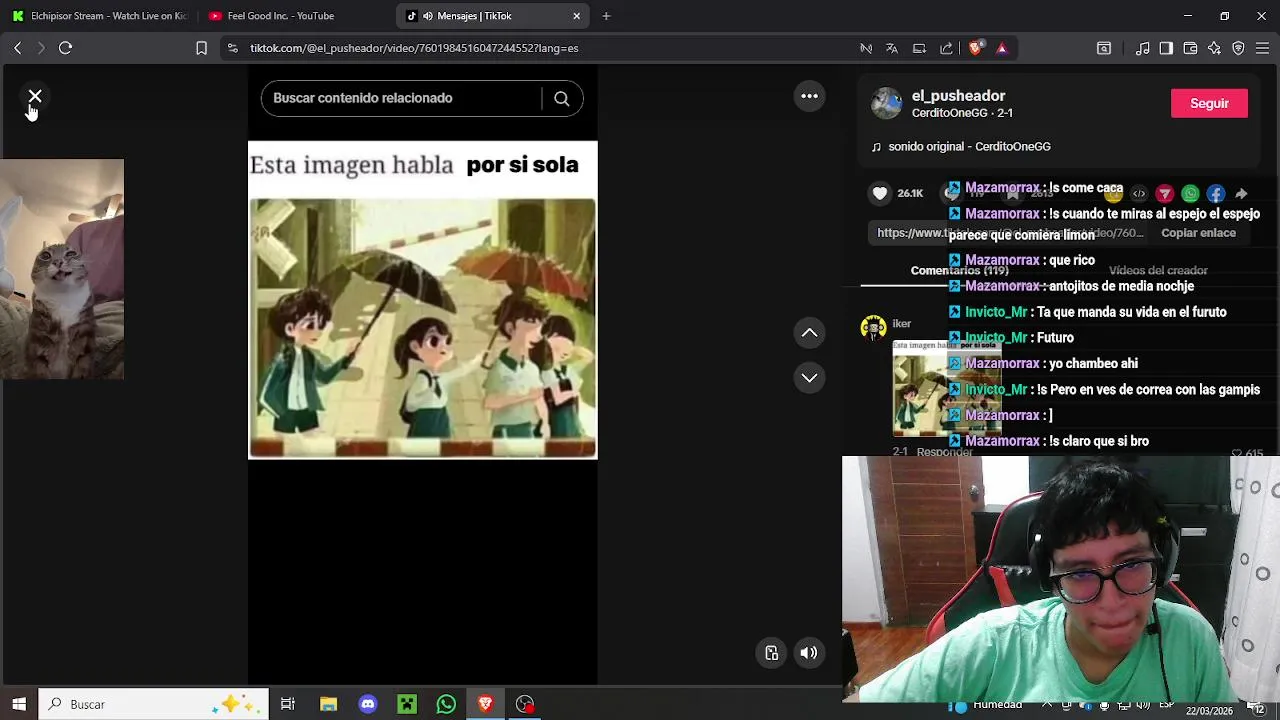Image resolution: width=1280 pixels, height=720 pixels.
Task: Open File Explorer from taskbar
Action: tap(328, 704)
